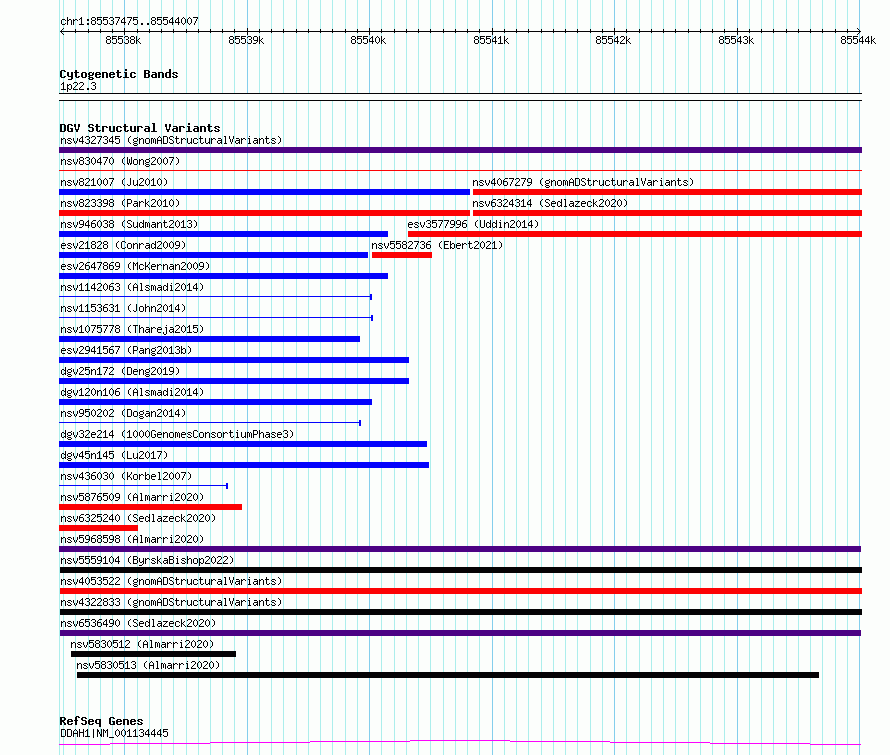The image size is (890, 755).
Task: Click the purple bar under nsv4327345
Action: coord(460,150)
